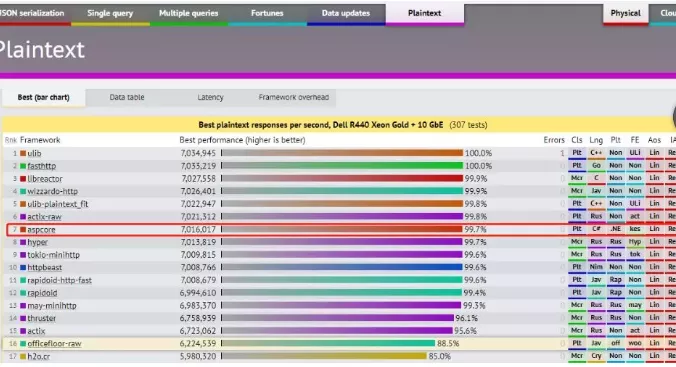Select the Plaintext tab
This screenshot has width=676, height=367.
425,13
